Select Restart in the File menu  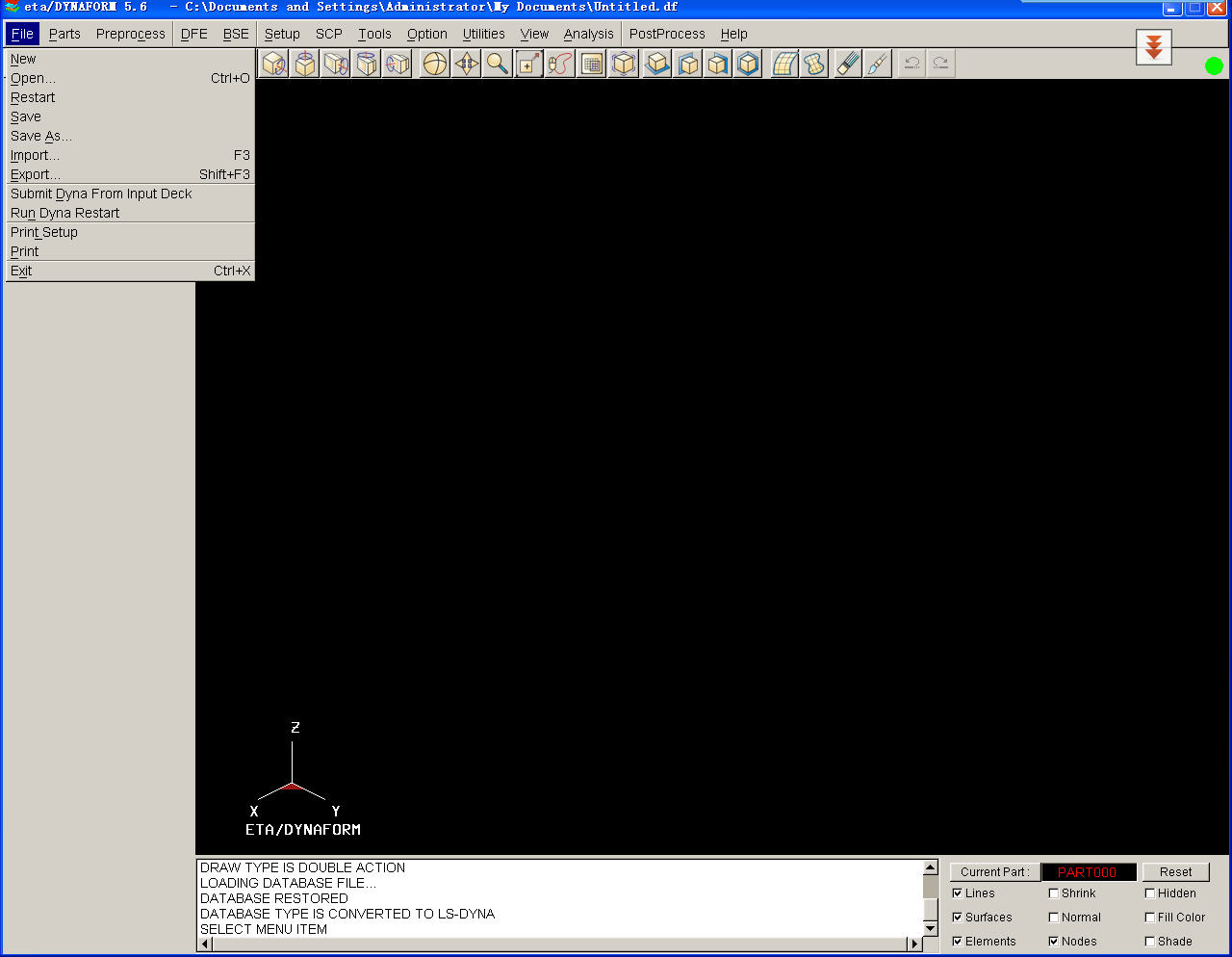(129, 97)
